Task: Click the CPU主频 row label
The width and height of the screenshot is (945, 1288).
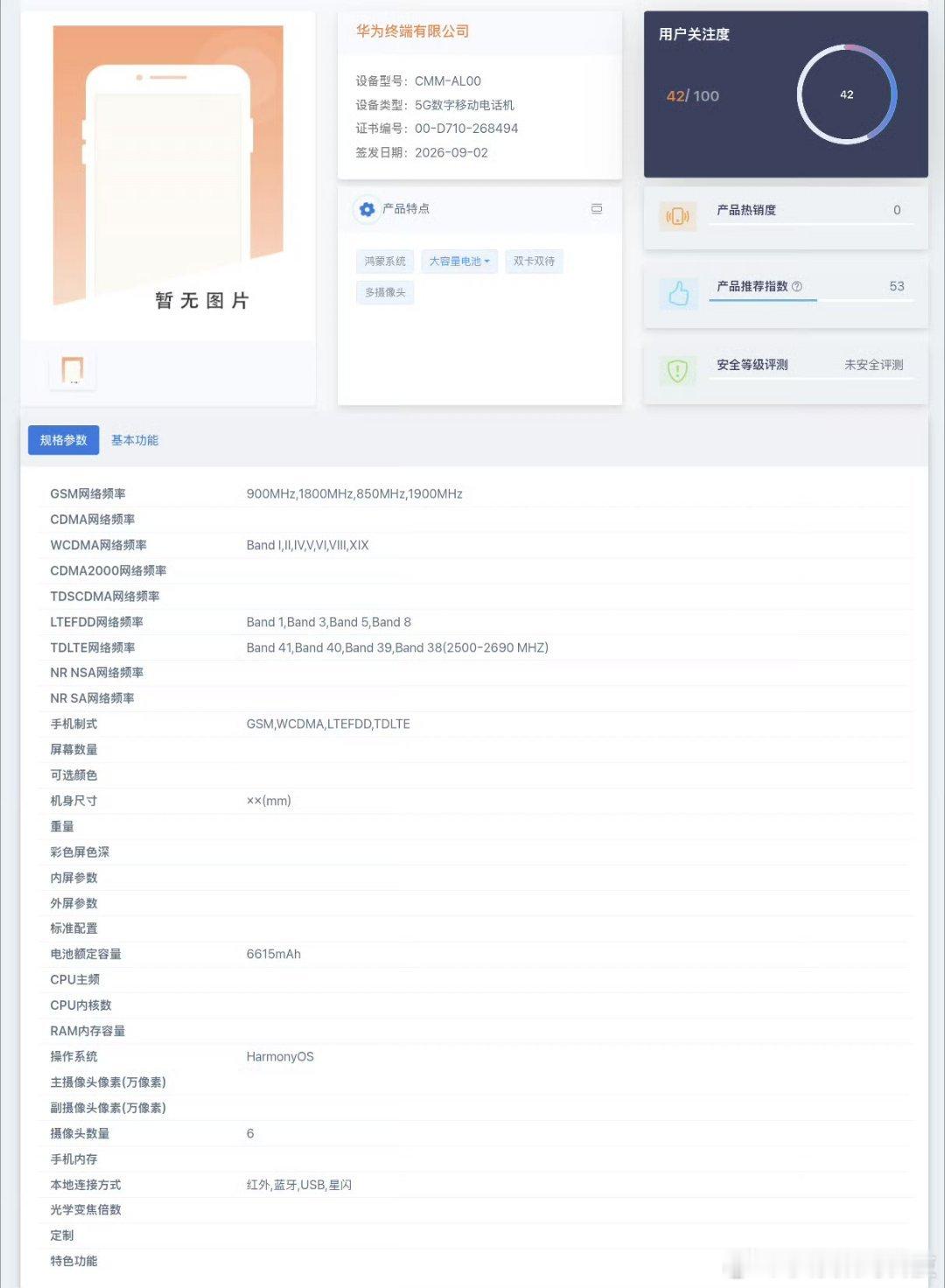Action: (x=75, y=979)
